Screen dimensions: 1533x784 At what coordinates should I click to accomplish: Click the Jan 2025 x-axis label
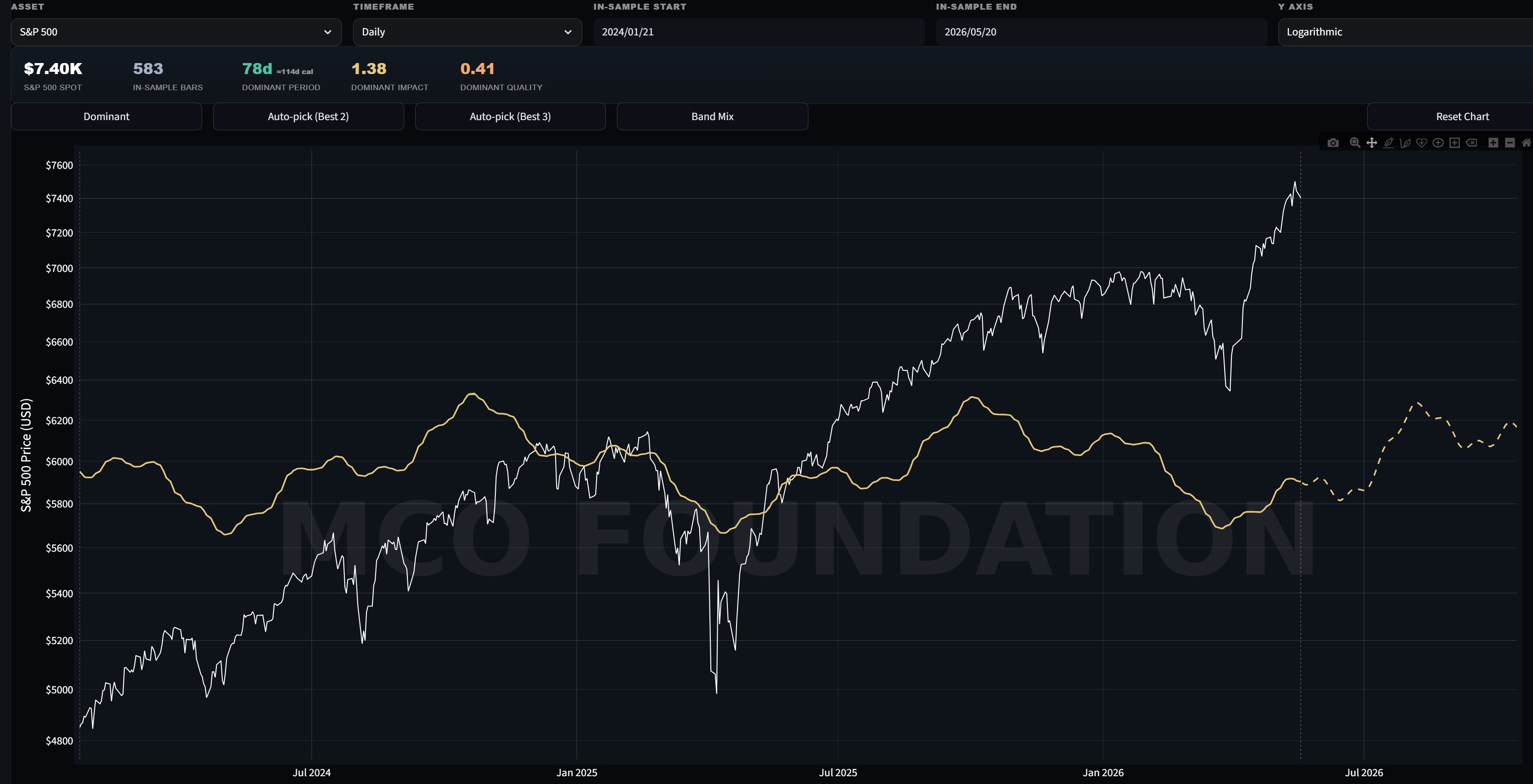pyautogui.click(x=577, y=772)
